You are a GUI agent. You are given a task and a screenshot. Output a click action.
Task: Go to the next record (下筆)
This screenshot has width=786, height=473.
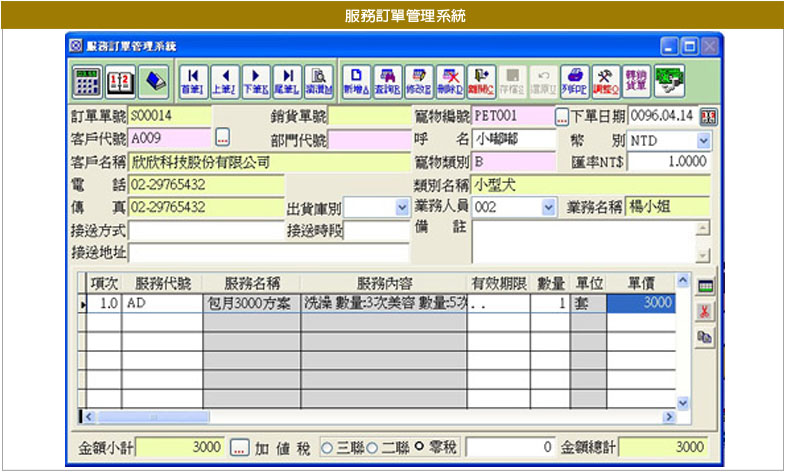pos(255,79)
